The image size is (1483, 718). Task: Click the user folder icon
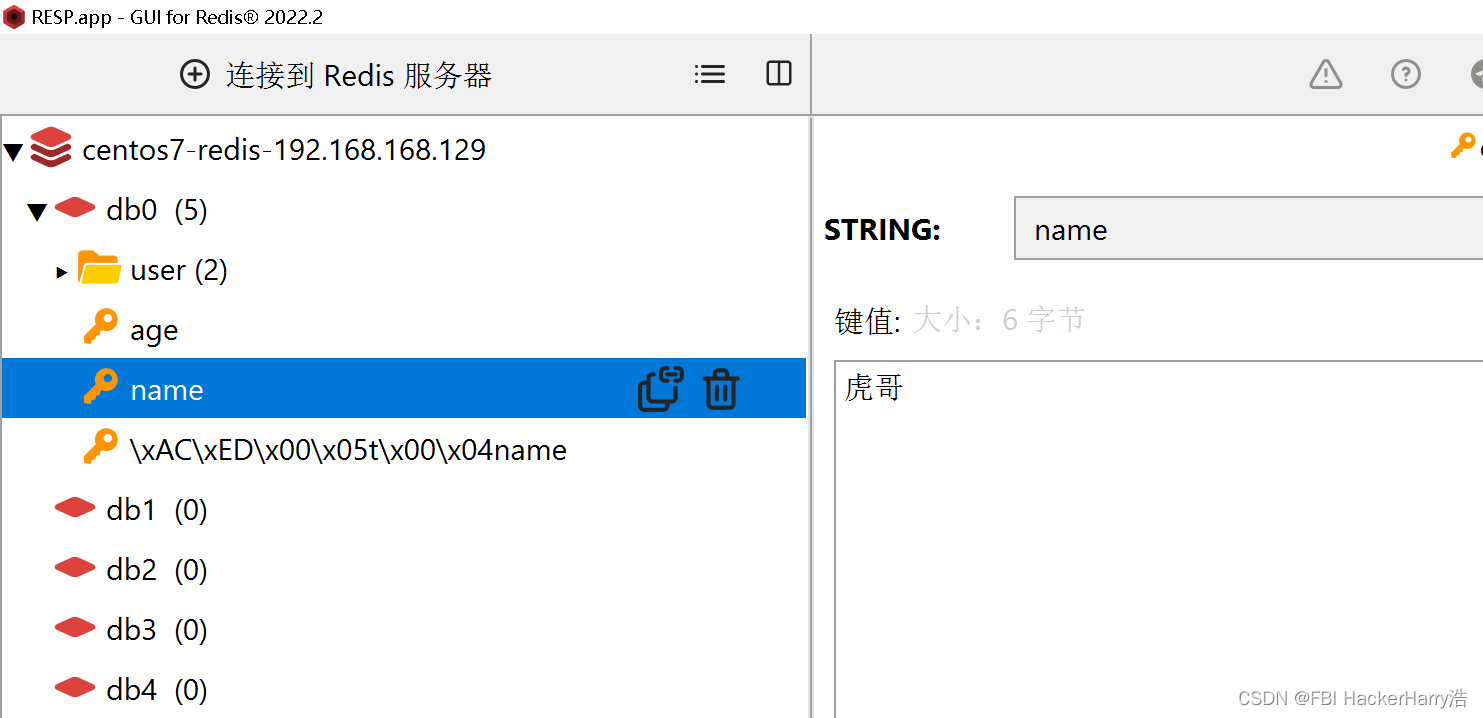pyautogui.click(x=100, y=268)
